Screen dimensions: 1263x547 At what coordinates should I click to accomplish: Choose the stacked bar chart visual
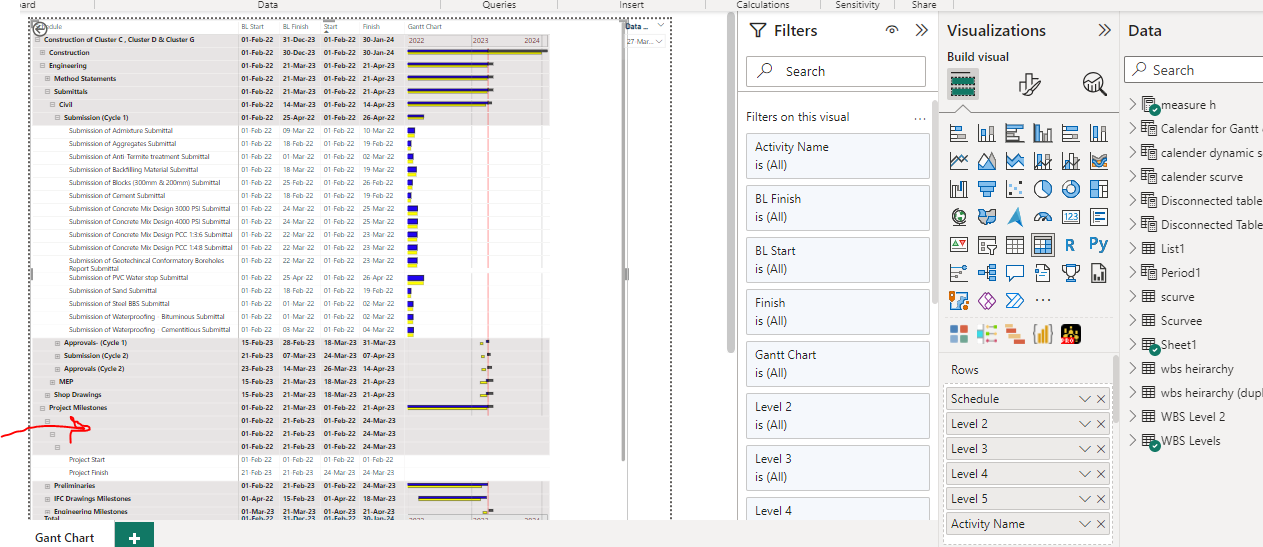pyautogui.click(x=959, y=133)
